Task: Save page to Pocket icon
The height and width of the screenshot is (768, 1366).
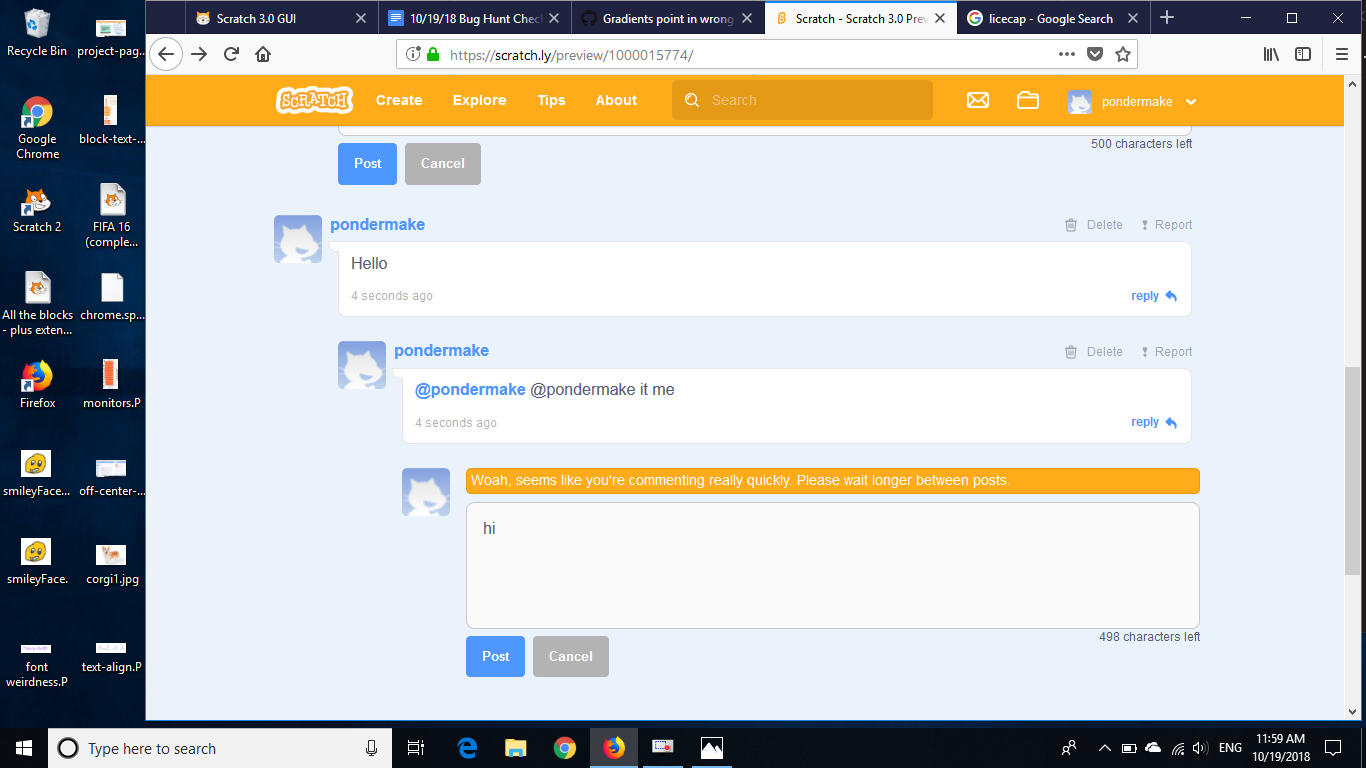Action: click(x=1095, y=54)
